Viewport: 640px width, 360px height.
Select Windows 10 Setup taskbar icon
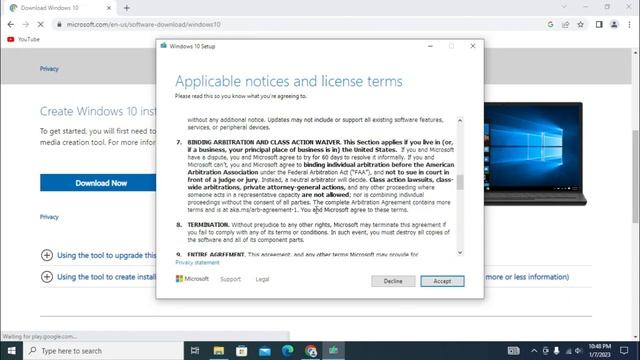333,351
